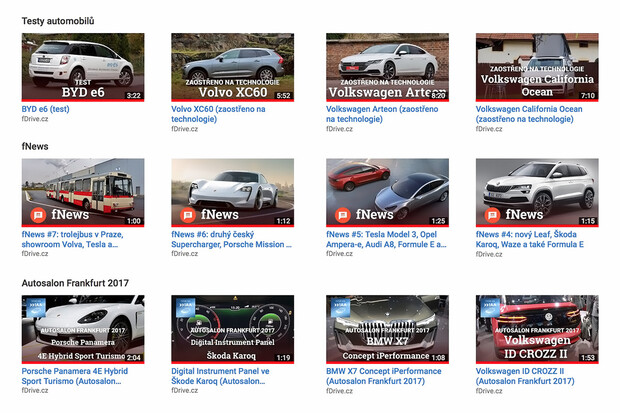
Task: Open the Porsche Panamera 4E Hybrid thumbnail
Action: tap(83, 329)
